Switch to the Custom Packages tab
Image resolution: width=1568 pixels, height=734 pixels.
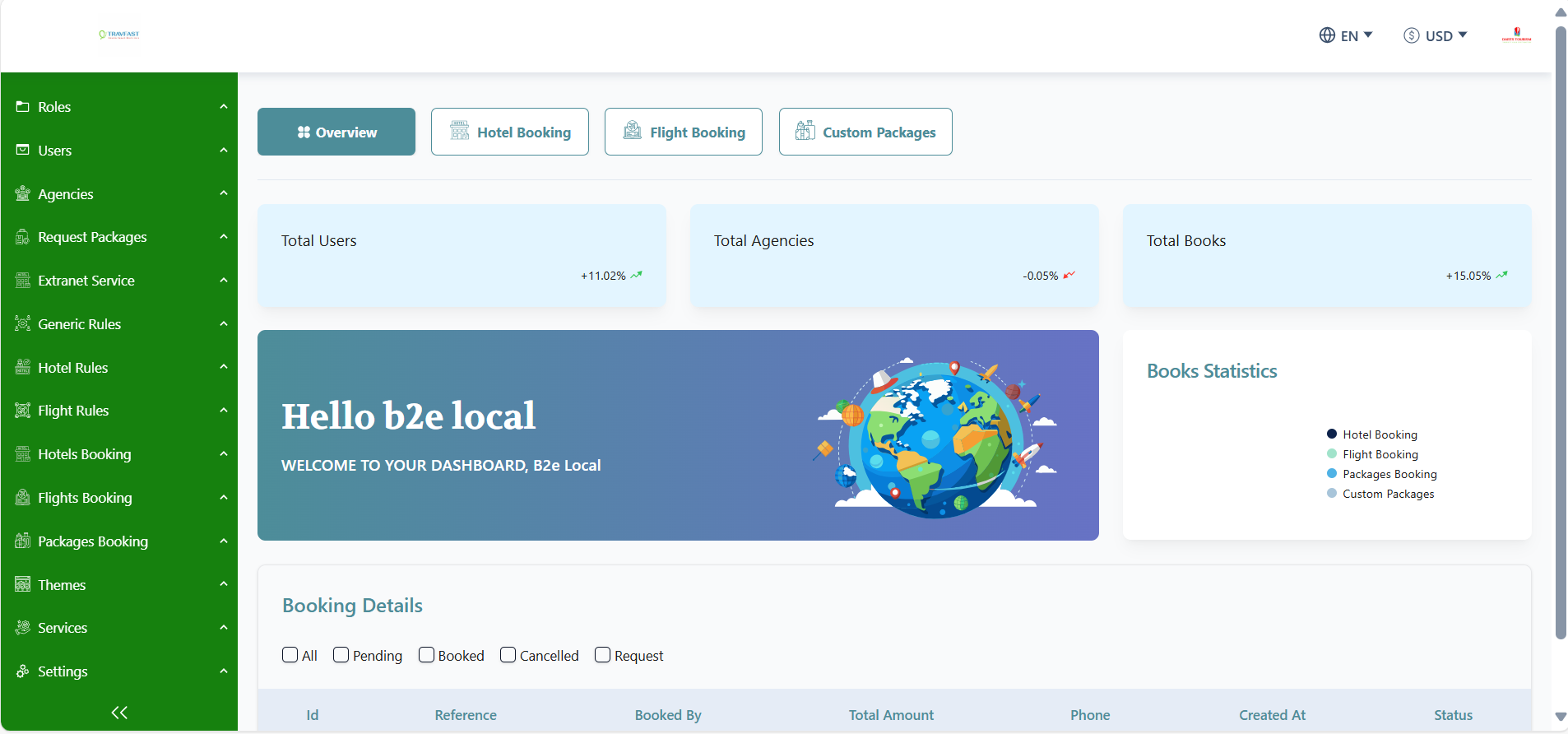pyautogui.click(x=865, y=132)
